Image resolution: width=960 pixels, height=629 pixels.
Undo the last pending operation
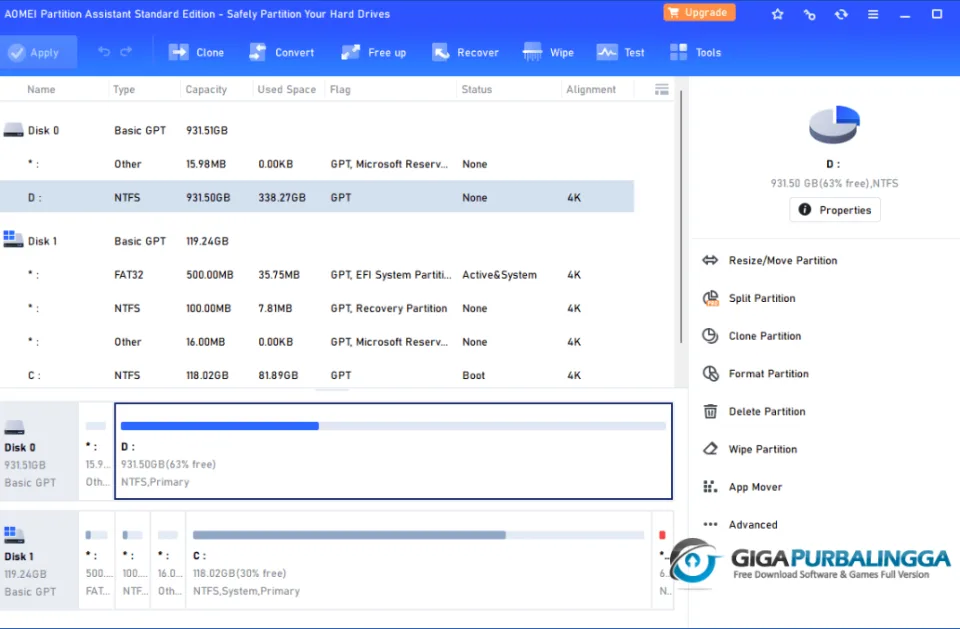tap(104, 51)
